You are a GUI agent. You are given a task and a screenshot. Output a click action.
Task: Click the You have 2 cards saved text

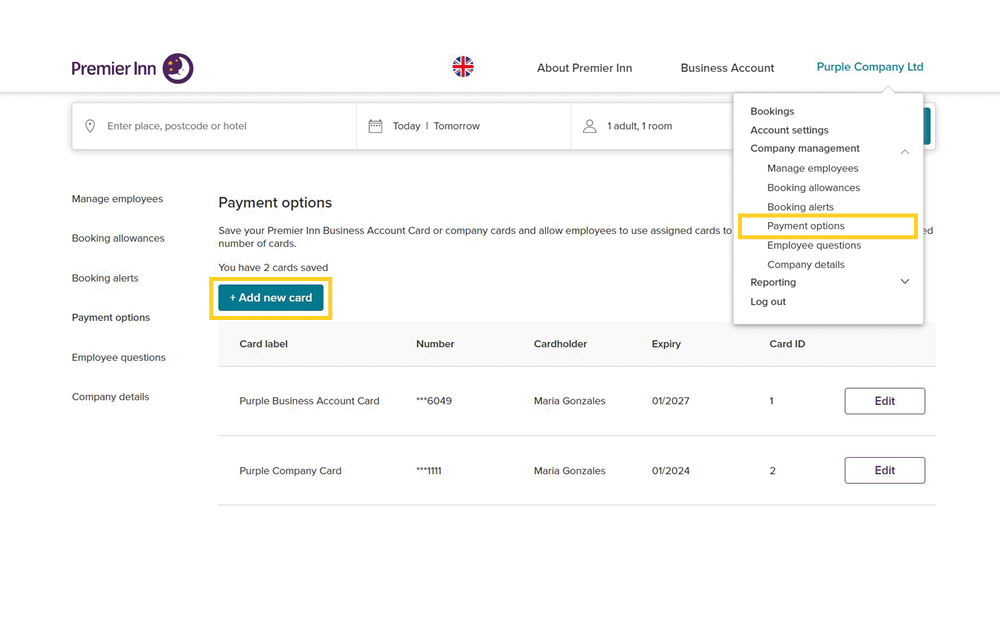[x=273, y=268]
